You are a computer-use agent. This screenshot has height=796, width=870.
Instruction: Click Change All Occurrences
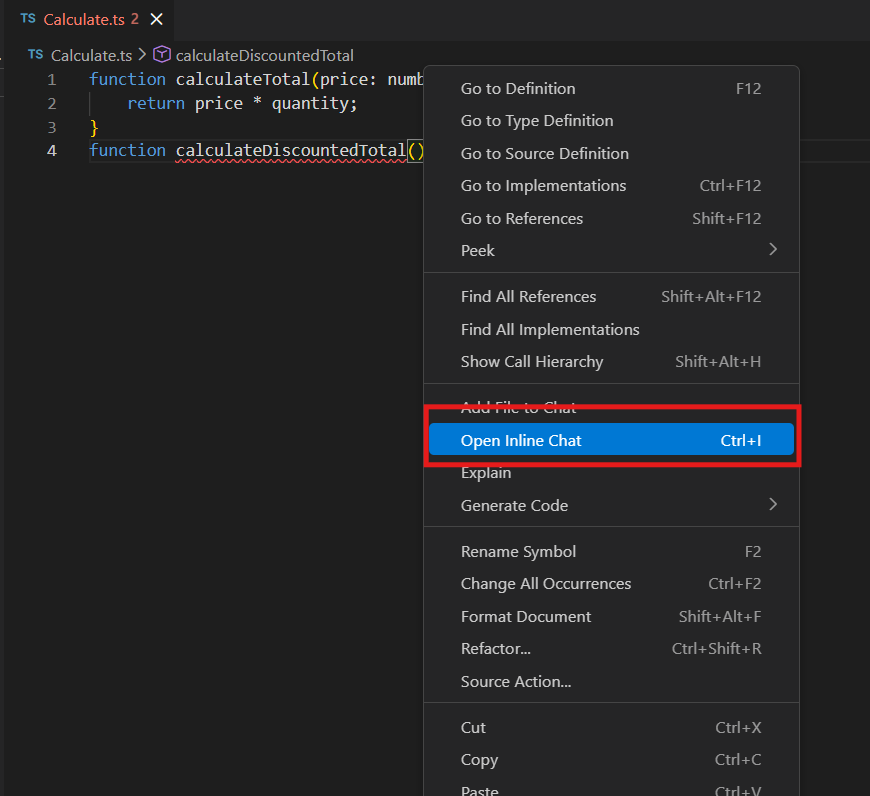(x=546, y=584)
